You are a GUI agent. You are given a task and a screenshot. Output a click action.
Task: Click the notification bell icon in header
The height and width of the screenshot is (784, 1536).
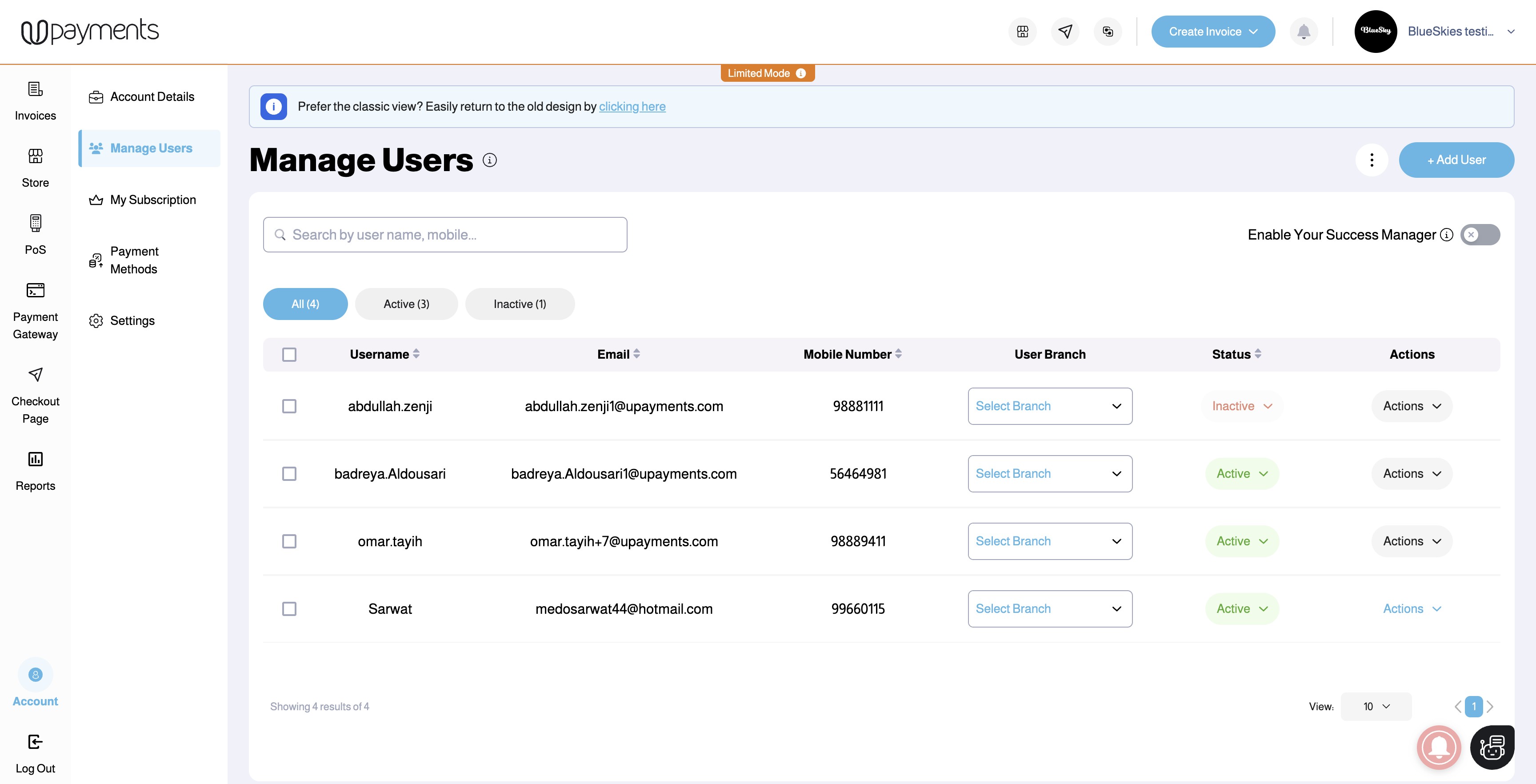click(x=1304, y=32)
